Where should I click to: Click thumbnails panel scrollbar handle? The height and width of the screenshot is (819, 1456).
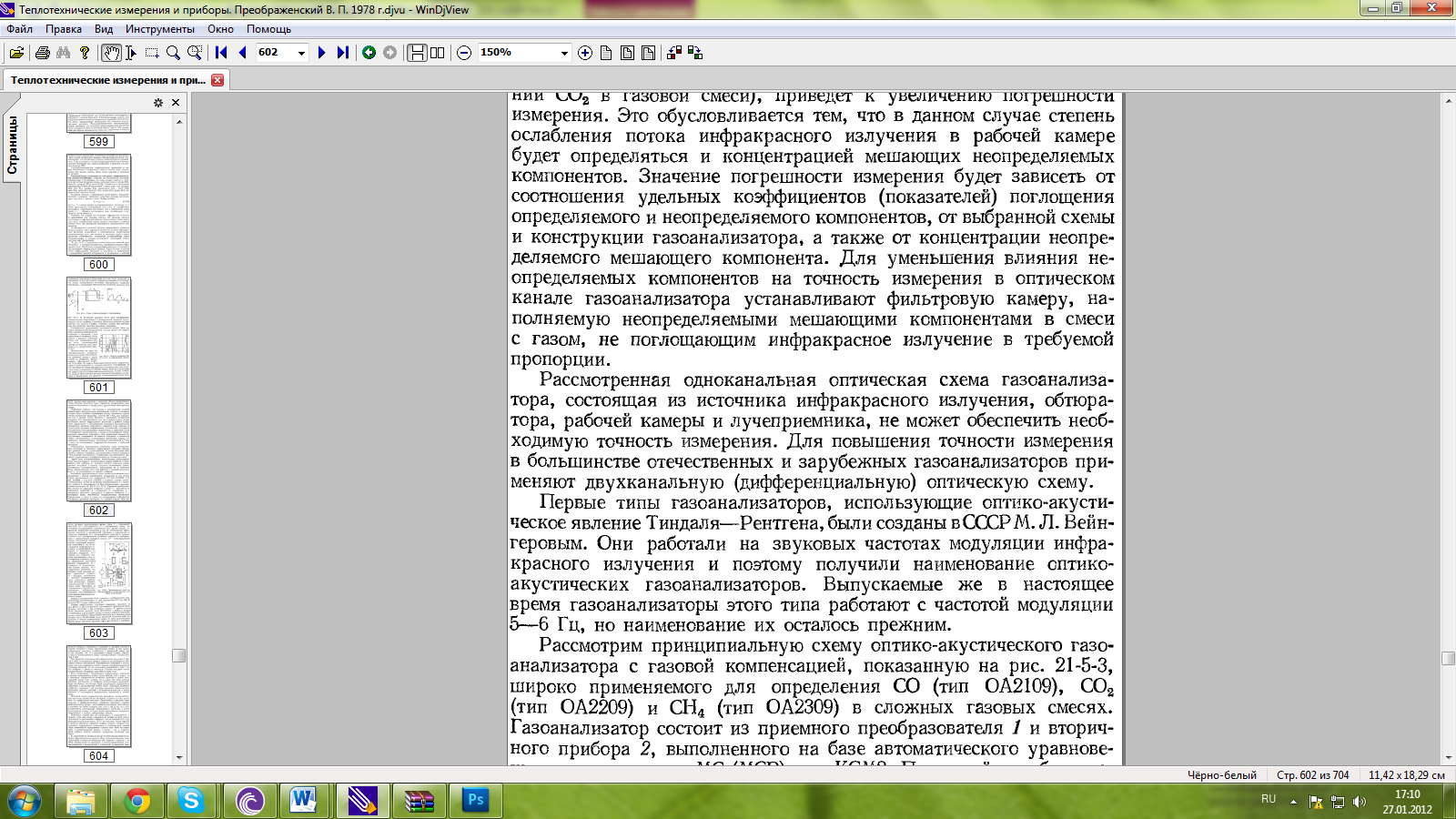179,655
